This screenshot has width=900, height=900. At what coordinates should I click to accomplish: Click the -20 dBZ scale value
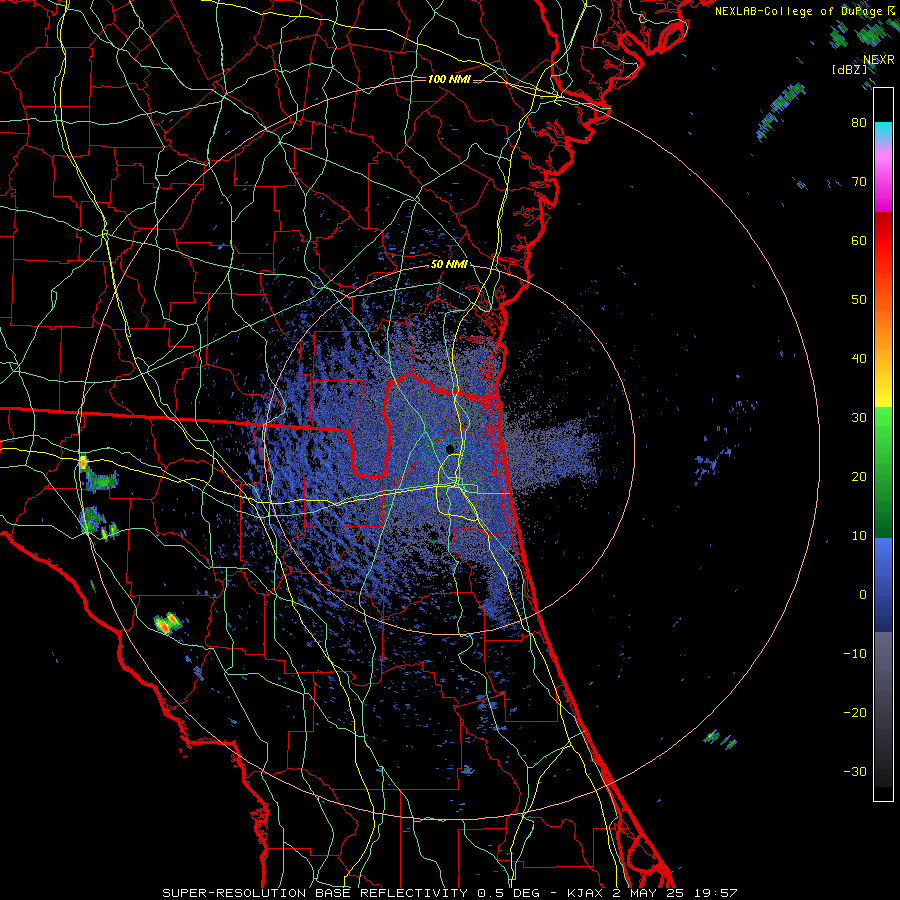(855, 713)
